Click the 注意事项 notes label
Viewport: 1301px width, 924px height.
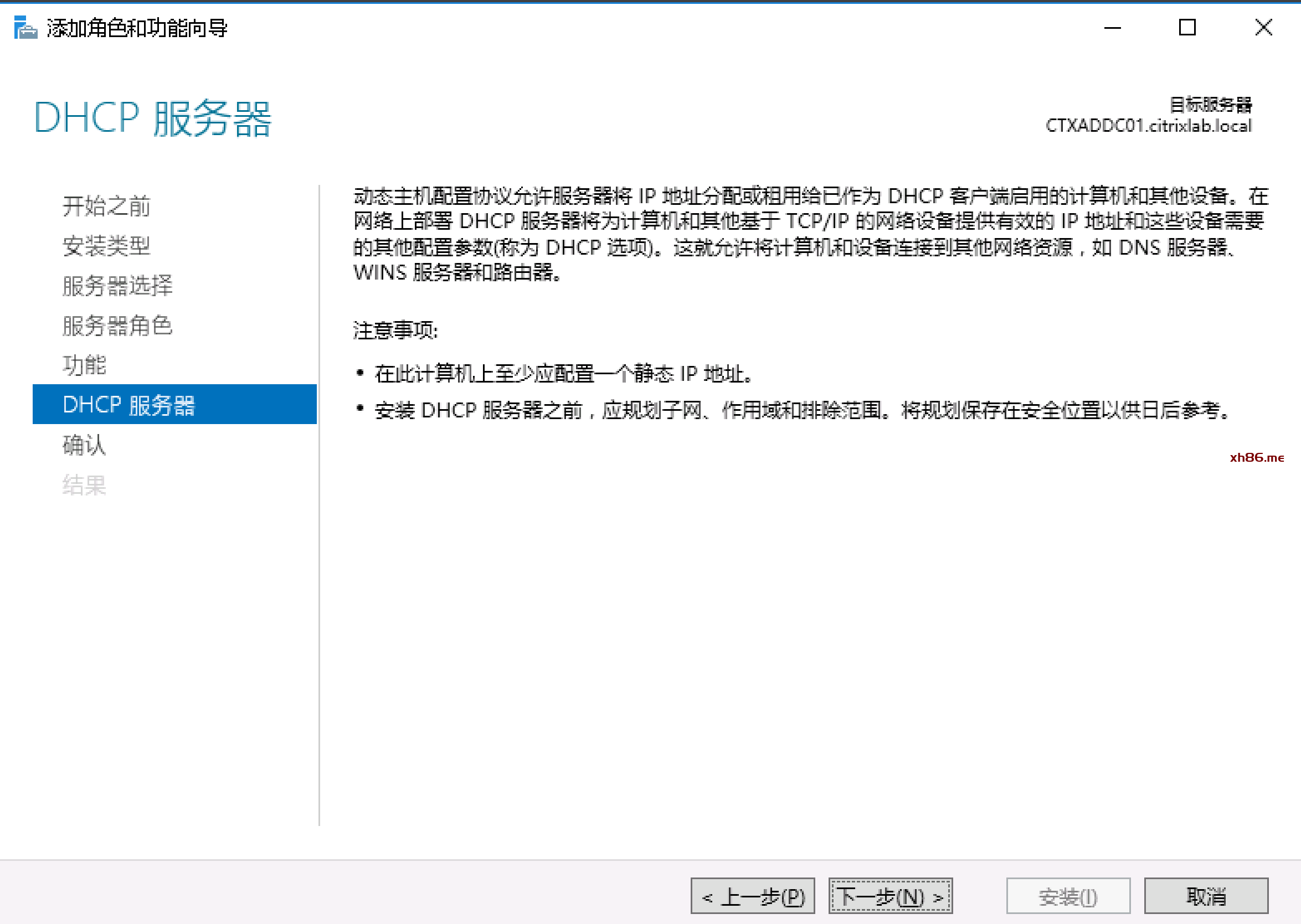tap(395, 330)
